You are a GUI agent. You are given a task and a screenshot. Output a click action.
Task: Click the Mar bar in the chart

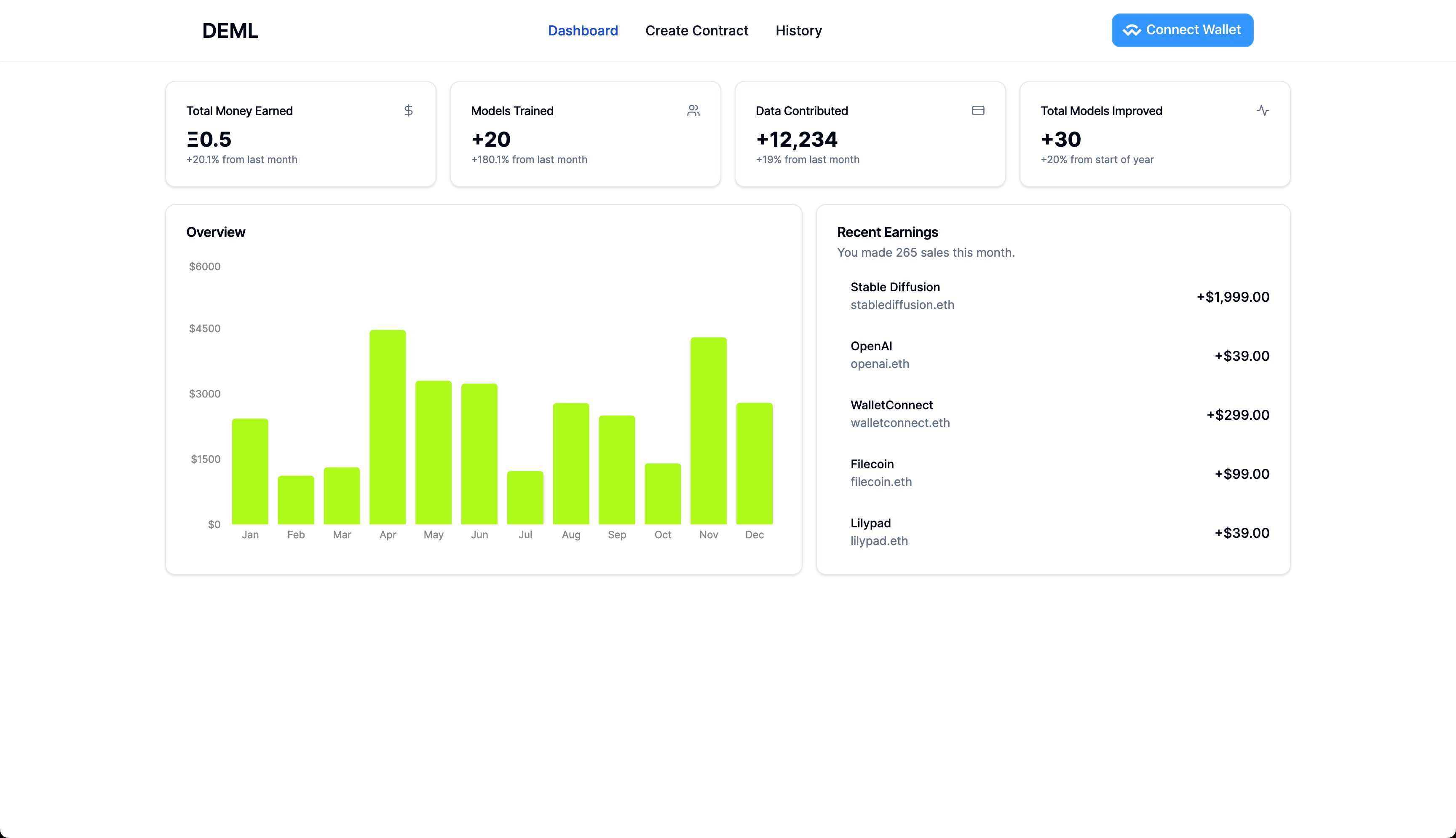pyautogui.click(x=342, y=496)
